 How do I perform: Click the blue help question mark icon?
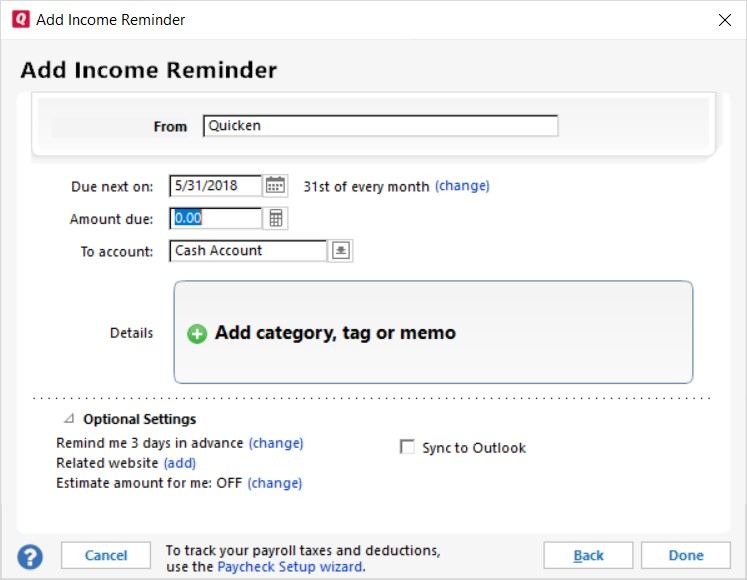(30, 556)
